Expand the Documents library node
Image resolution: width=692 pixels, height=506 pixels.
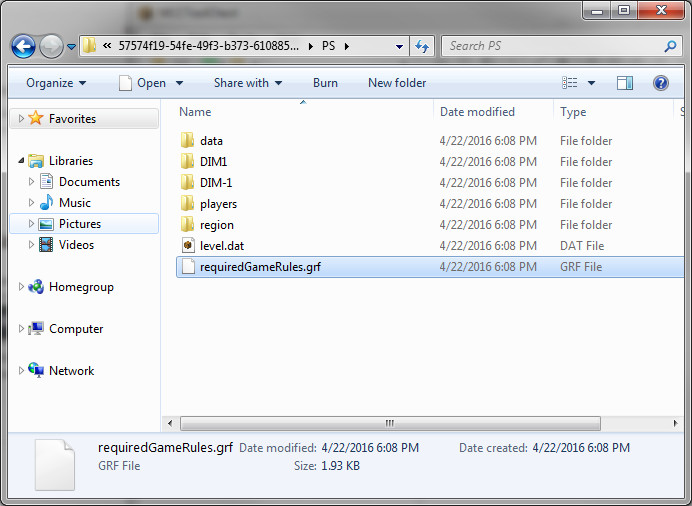point(31,181)
